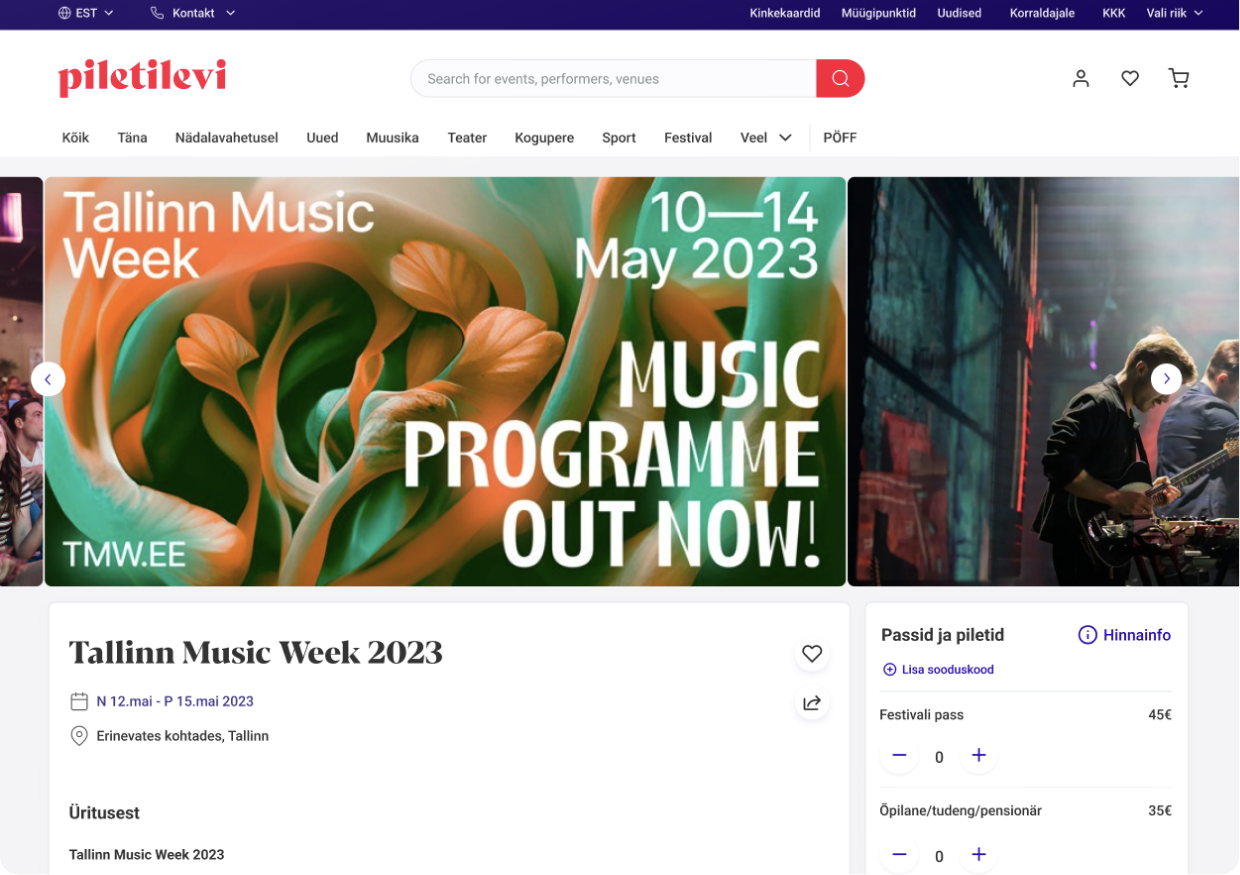The width and height of the screenshot is (1240, 875).
Task: Open the Uued category
Action: point(322,138)
